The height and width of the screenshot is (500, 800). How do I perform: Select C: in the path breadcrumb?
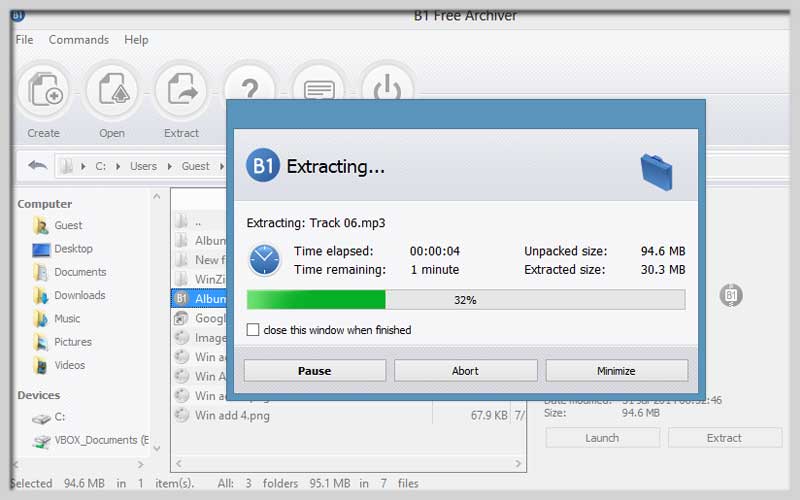pos(101,166)
